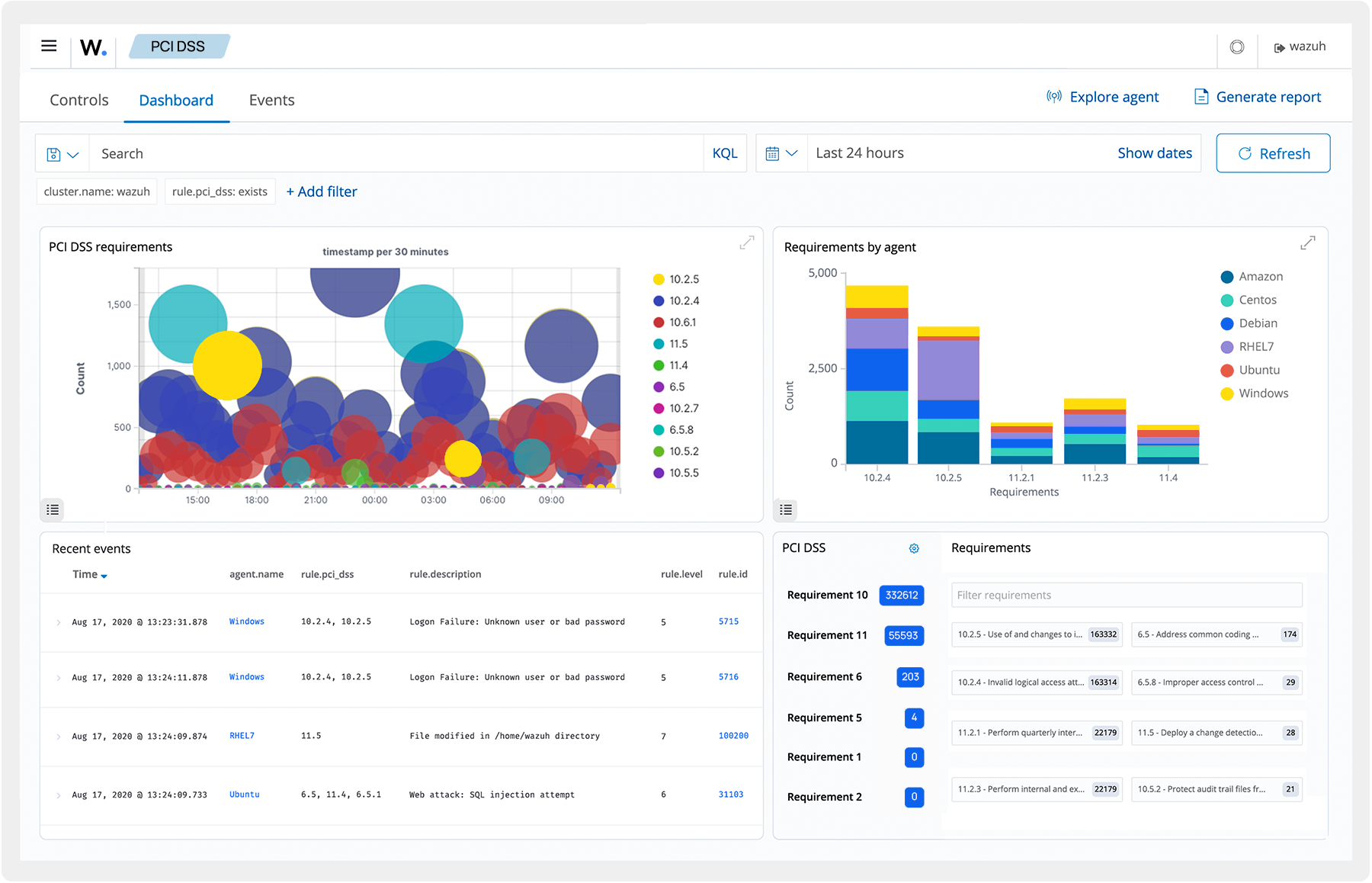Toggle the 10.2.5 legend entry visibility
Image resolution: width=1372 pixels, height=883 pixels.
[x=679, y=279]
